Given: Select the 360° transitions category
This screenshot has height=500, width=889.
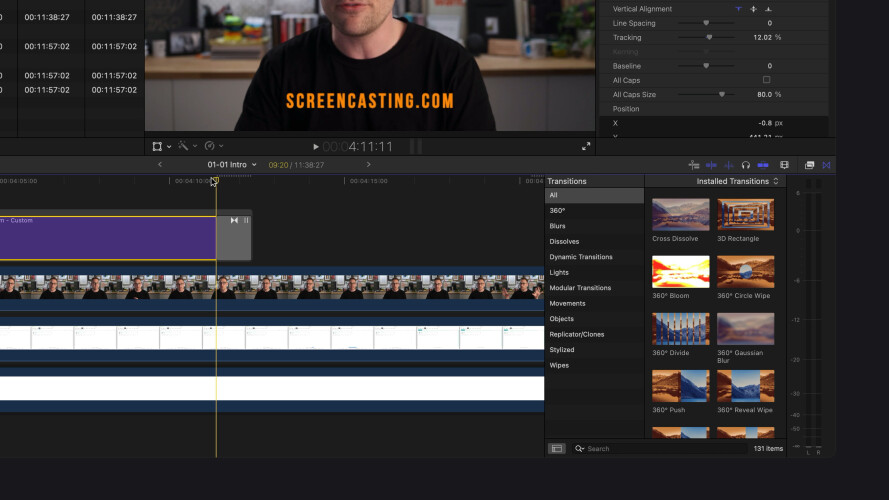Looking at the screenshot, I should 594,210.
